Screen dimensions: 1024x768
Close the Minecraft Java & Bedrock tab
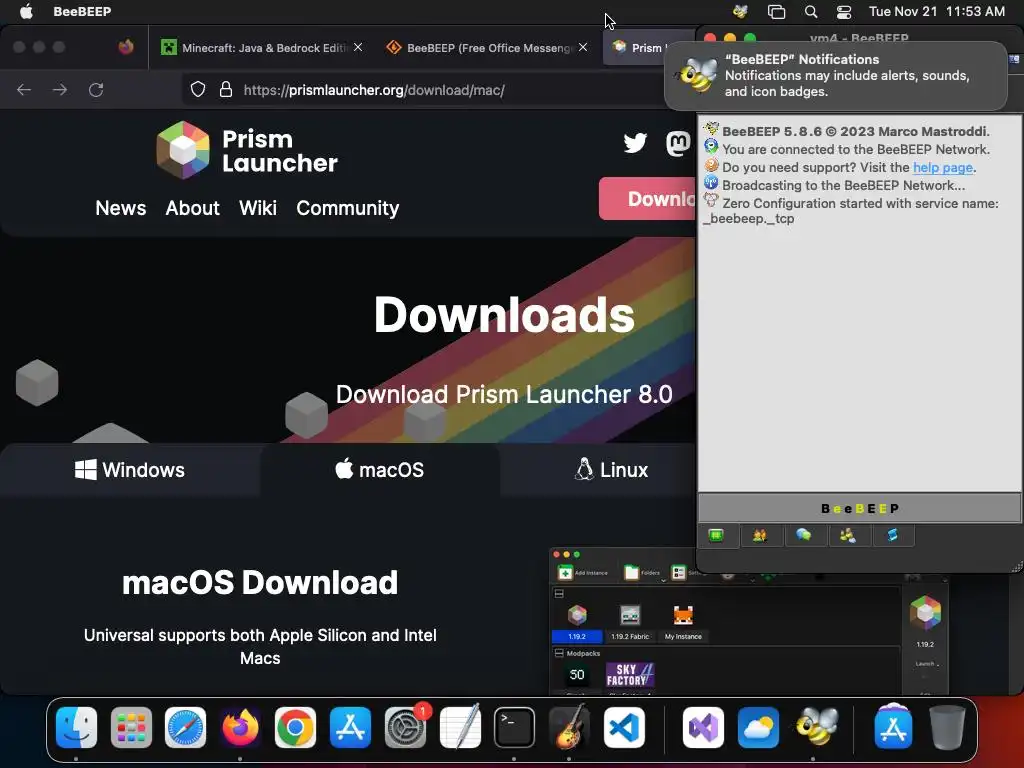pos(358,47)
